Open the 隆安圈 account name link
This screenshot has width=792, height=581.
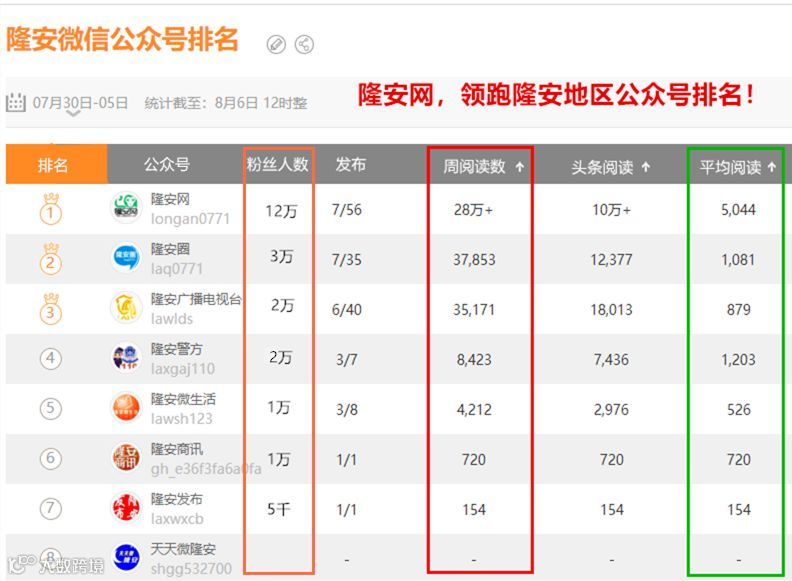coord(170,249)
